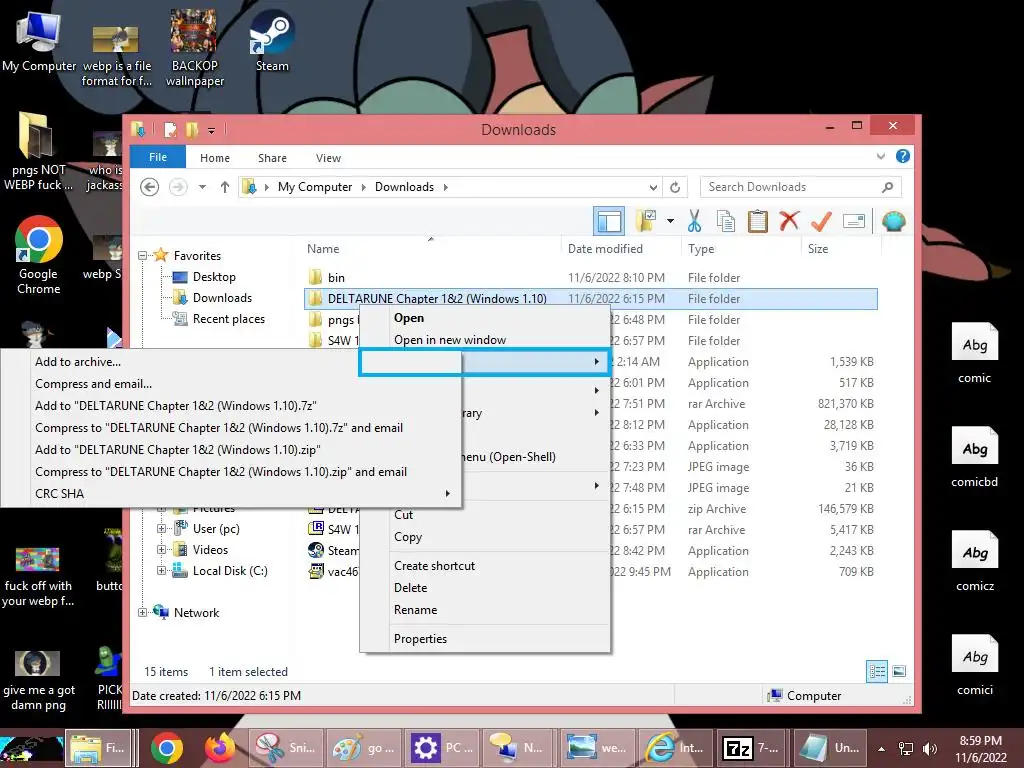Select the comicz font file on desktop
Screen dimensions: 1024x768
974,561
